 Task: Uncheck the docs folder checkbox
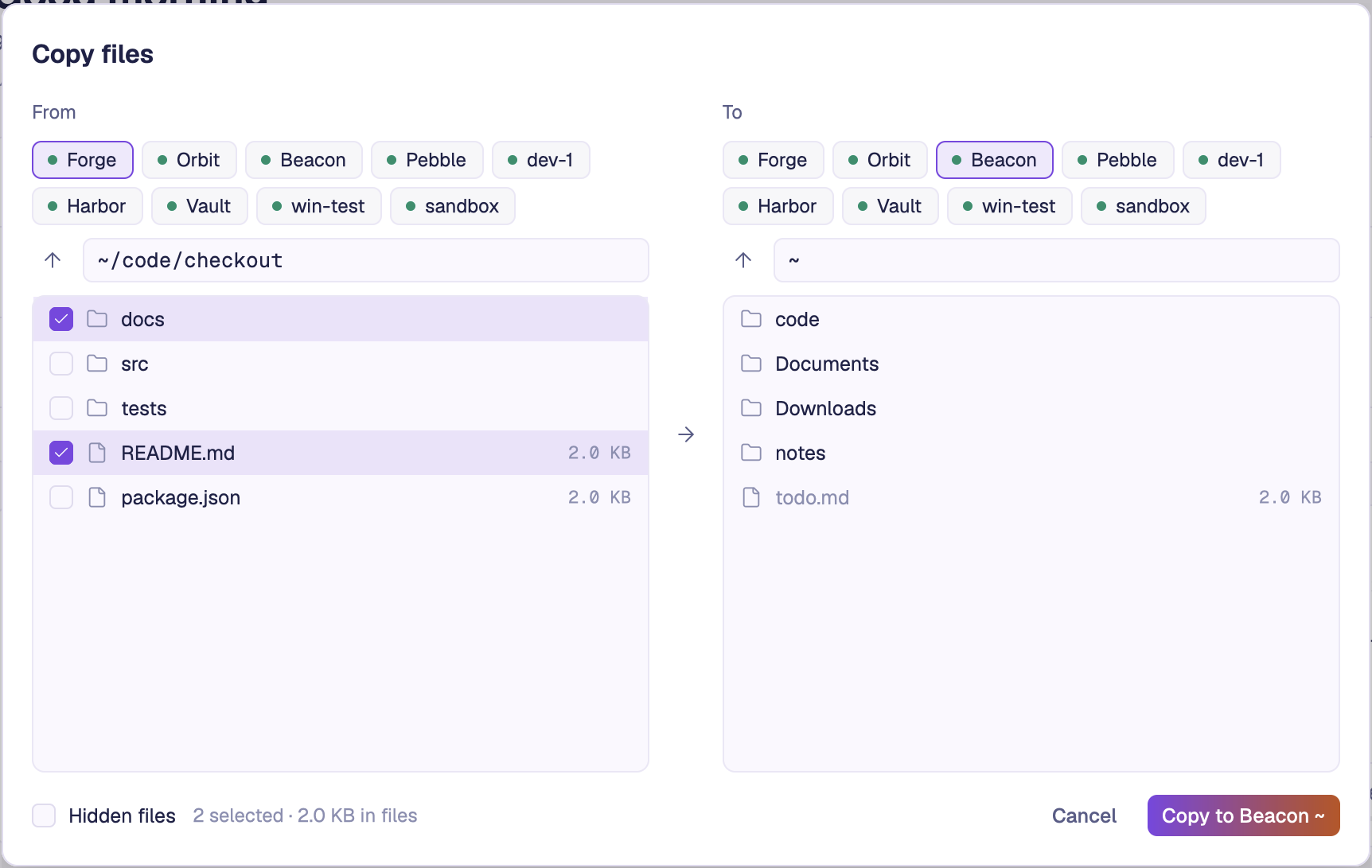tap(61, 319)
